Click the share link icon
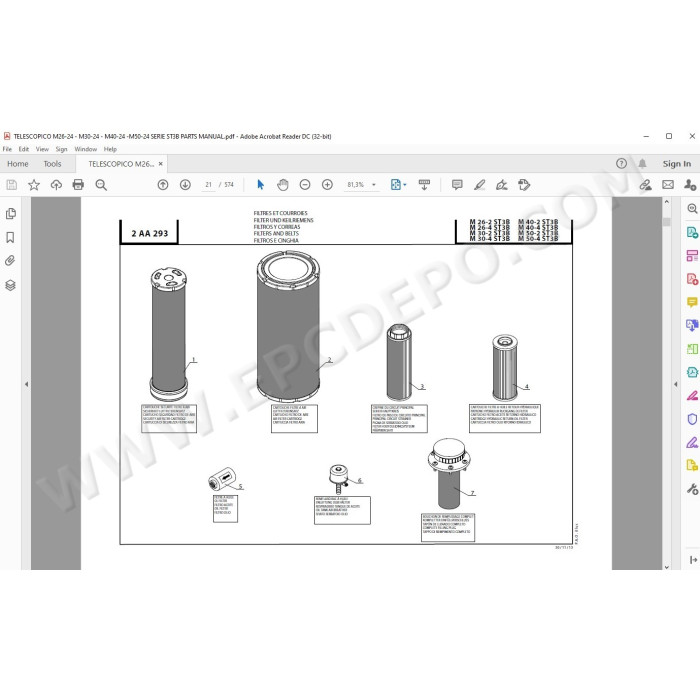The width and height of the screenshot is (700, 700). [646, 185]
